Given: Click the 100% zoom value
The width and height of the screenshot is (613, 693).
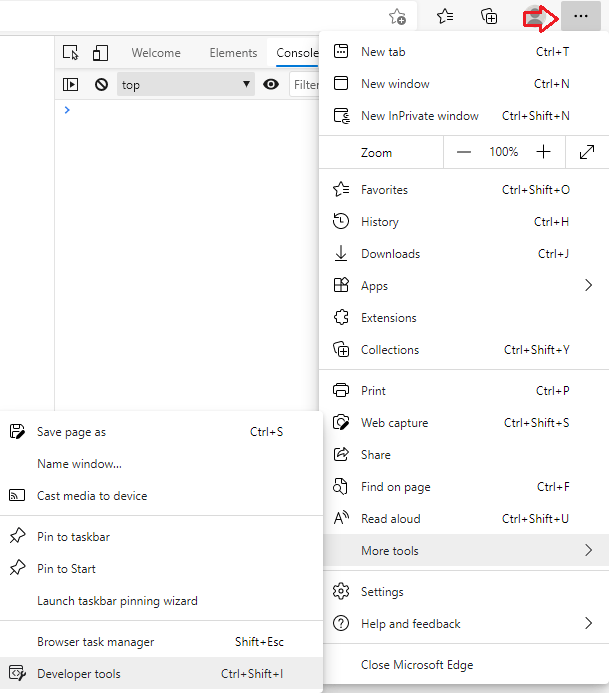Looking at the screenshot, I should point(503,152).
